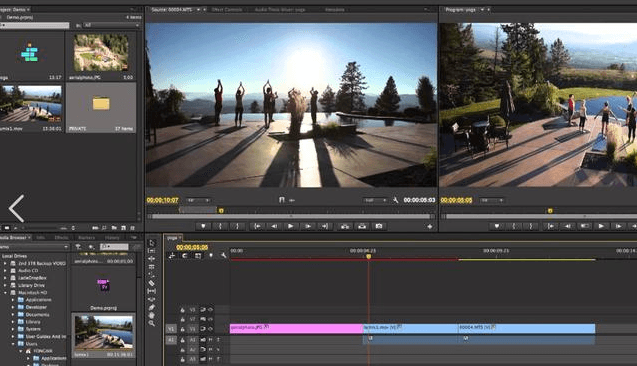Viewport: 637px width, 366px height.
Task: Collapse Macintosh HD node
Action: click(5, 292)
